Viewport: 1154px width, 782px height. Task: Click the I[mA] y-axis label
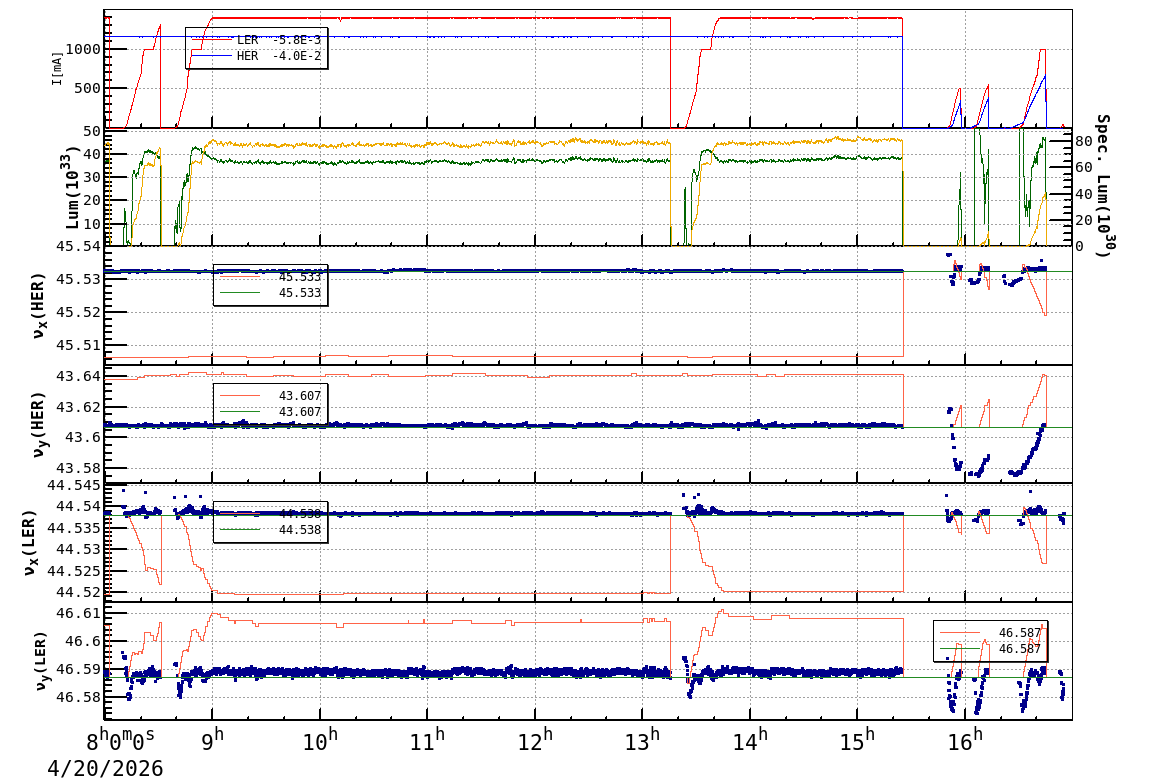[x=57, y=68]
